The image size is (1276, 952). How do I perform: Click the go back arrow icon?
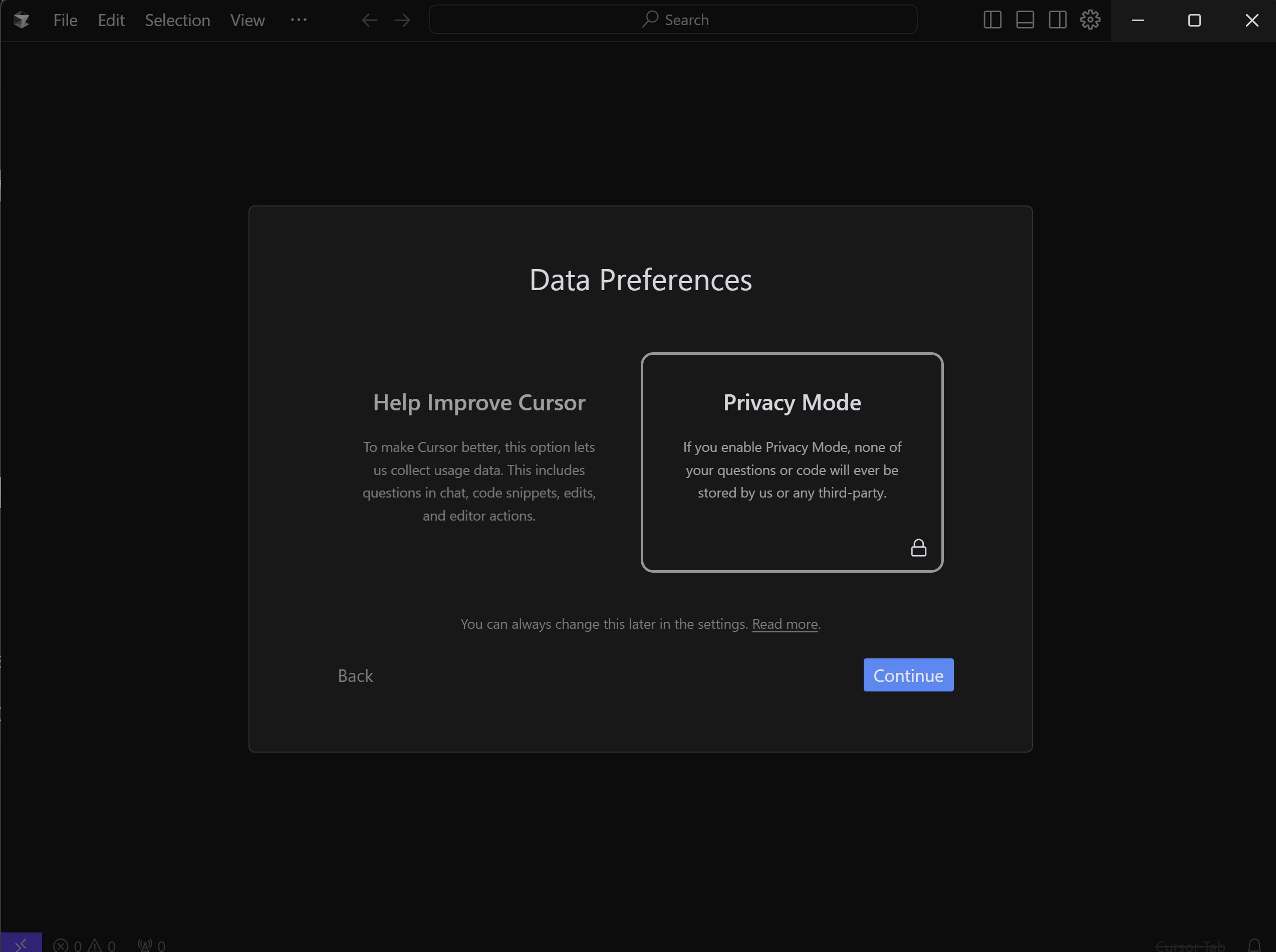369,20
